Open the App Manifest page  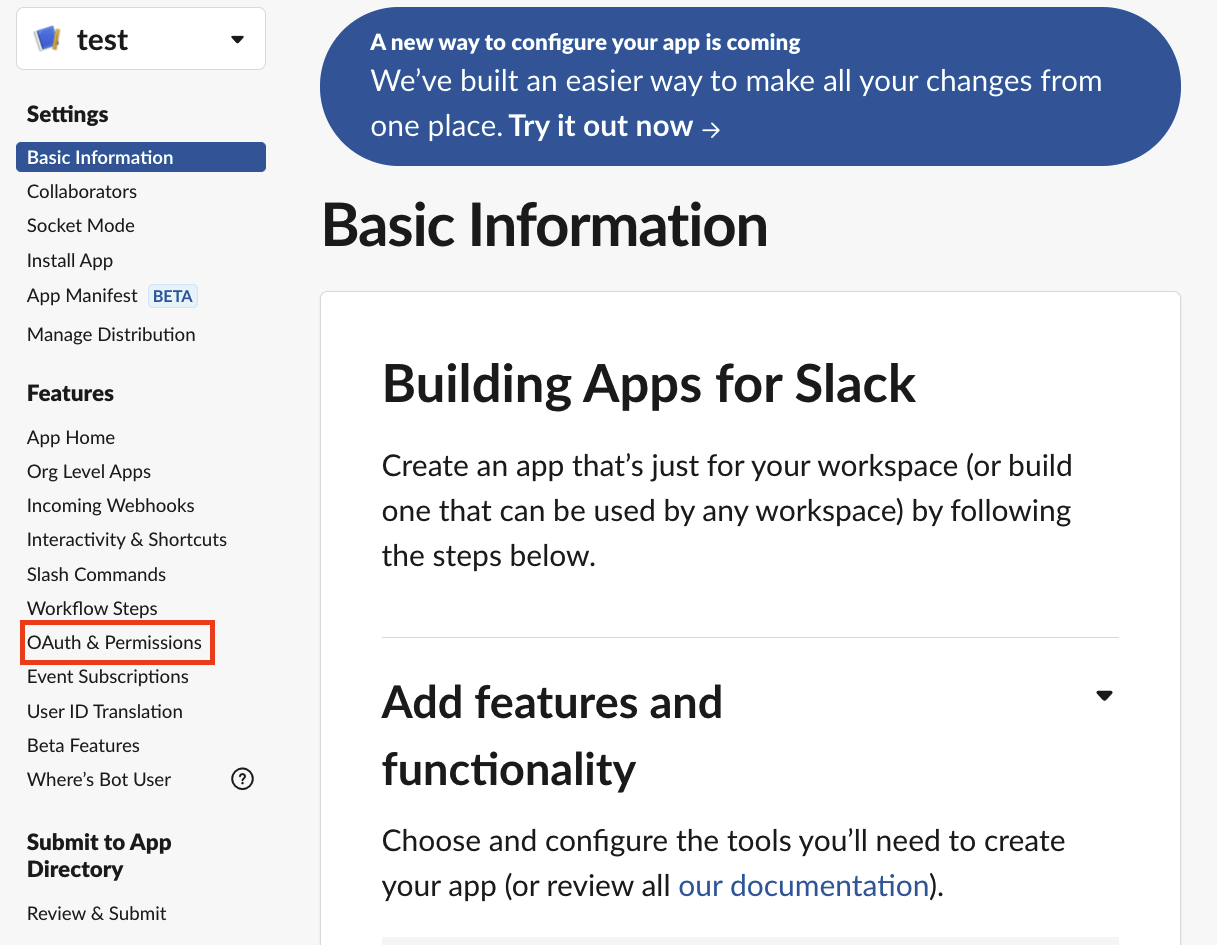coord(82,295)
